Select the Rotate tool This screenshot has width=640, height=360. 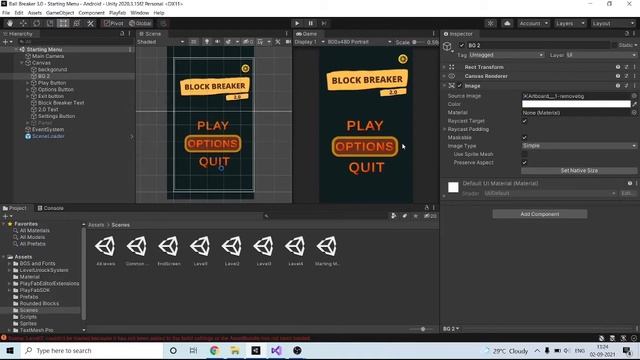pos(37,23)
